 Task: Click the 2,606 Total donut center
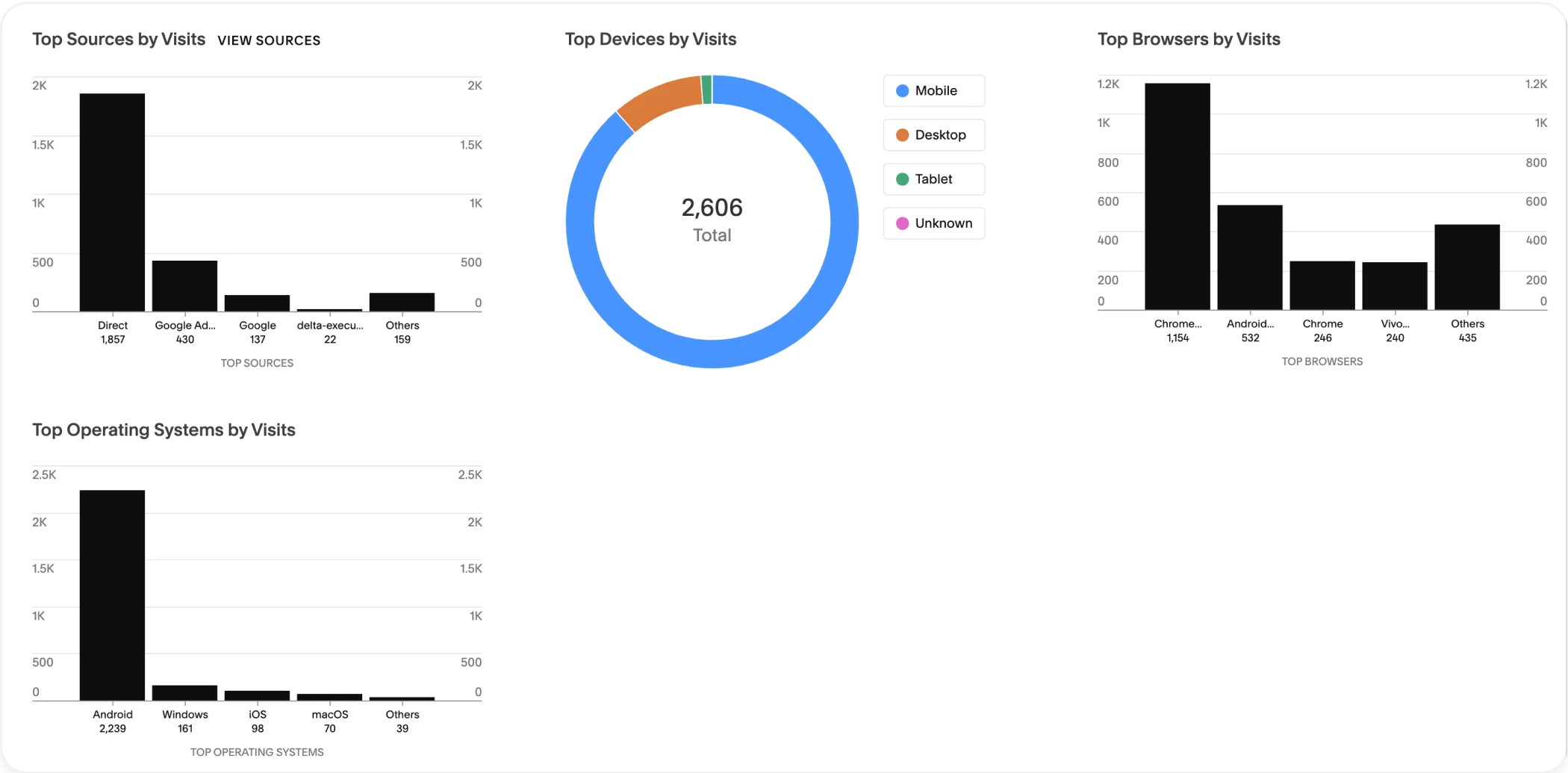coord(712,220)
